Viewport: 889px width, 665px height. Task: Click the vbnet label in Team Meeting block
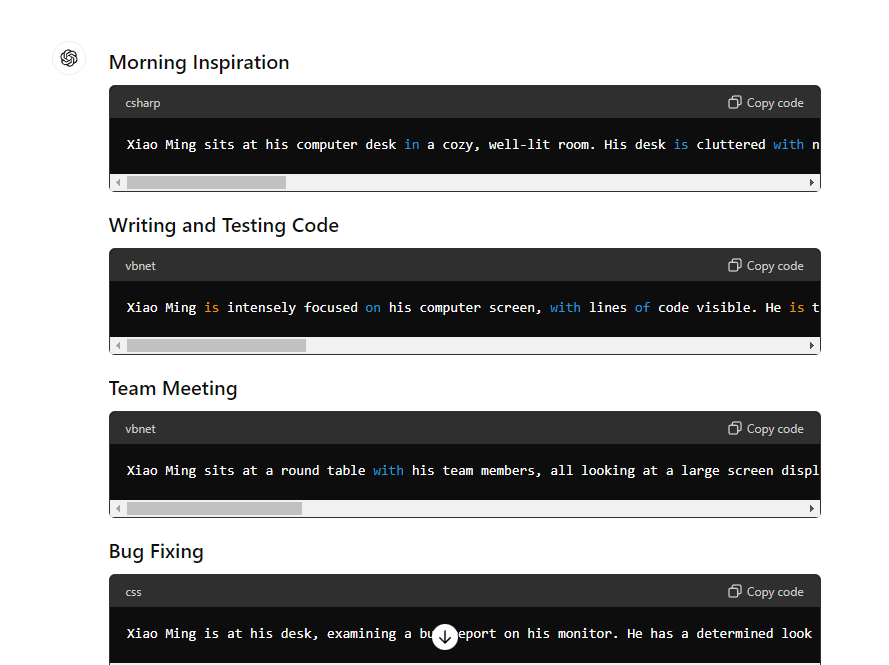[x=141, y=429]
